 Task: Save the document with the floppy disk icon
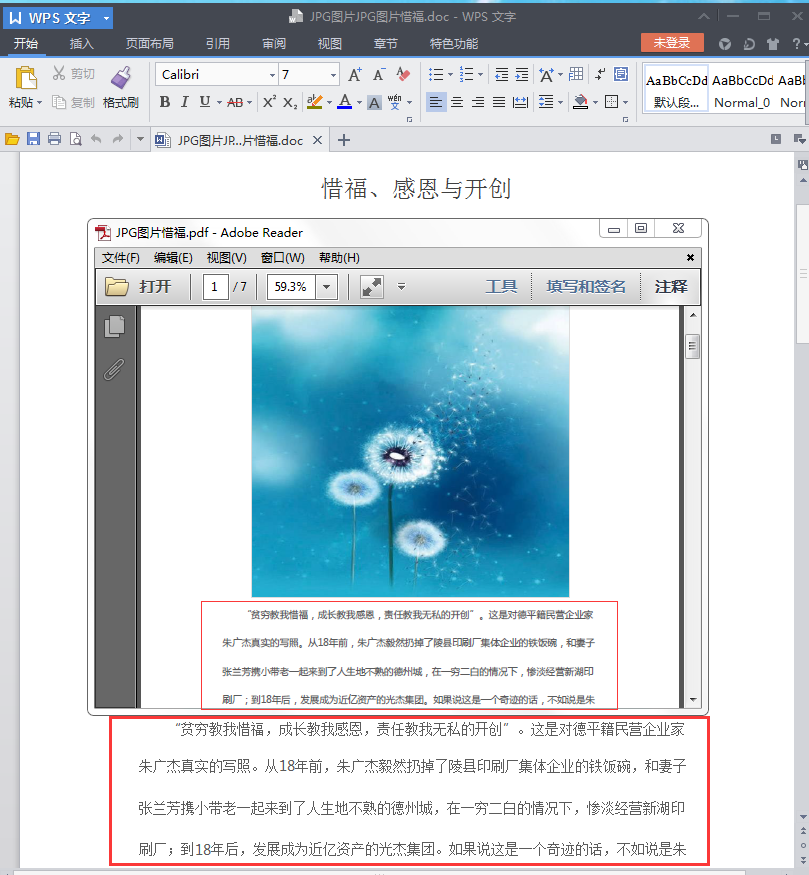coord(33,139)
